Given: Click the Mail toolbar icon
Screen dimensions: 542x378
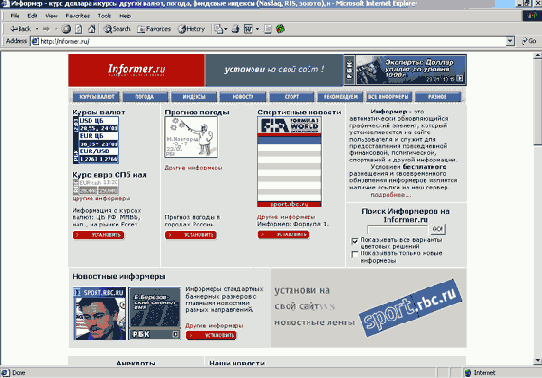Looking at the screenshot, I should click(218, 29).
